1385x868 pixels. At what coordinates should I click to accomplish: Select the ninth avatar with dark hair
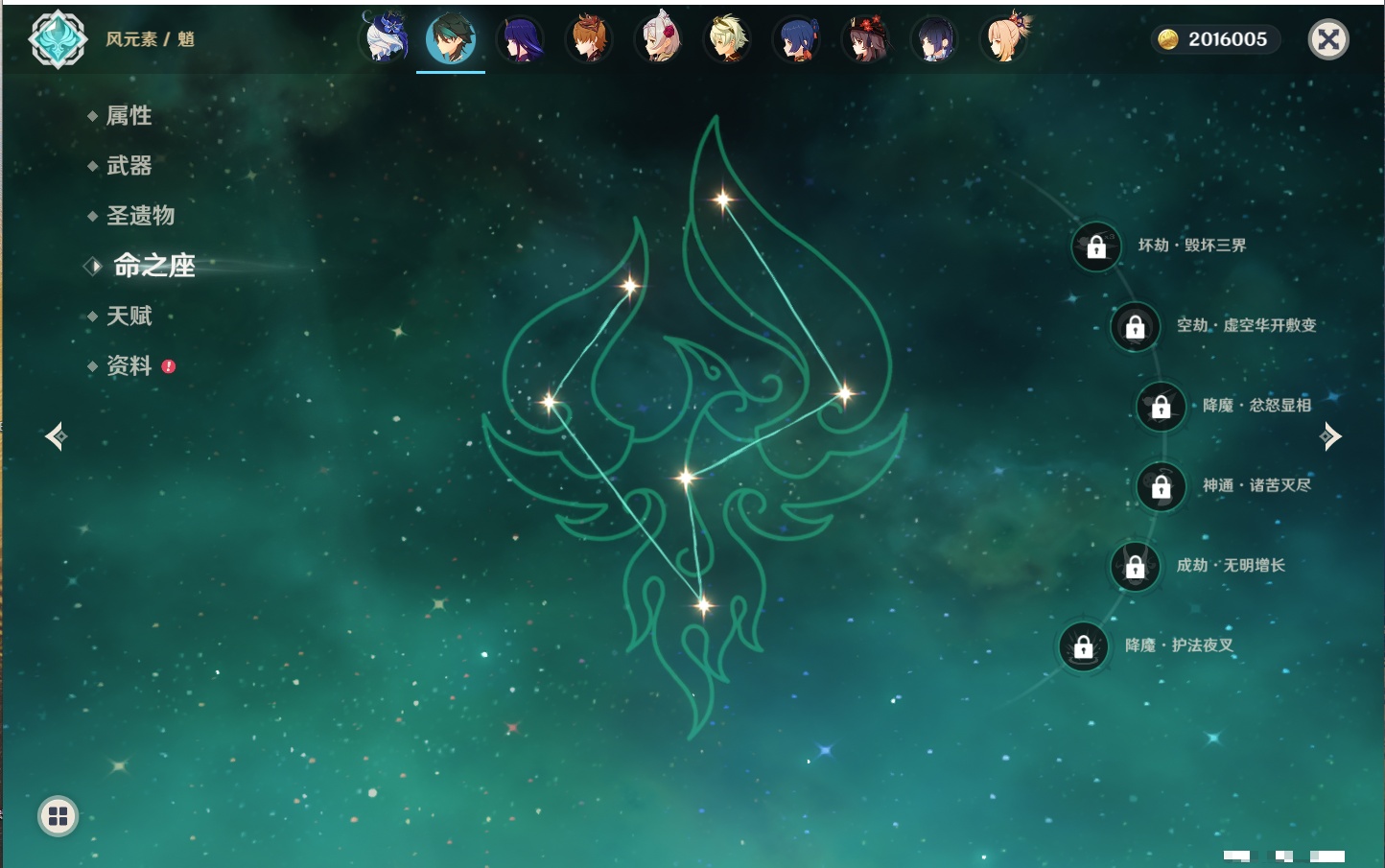tap(935, 39)
